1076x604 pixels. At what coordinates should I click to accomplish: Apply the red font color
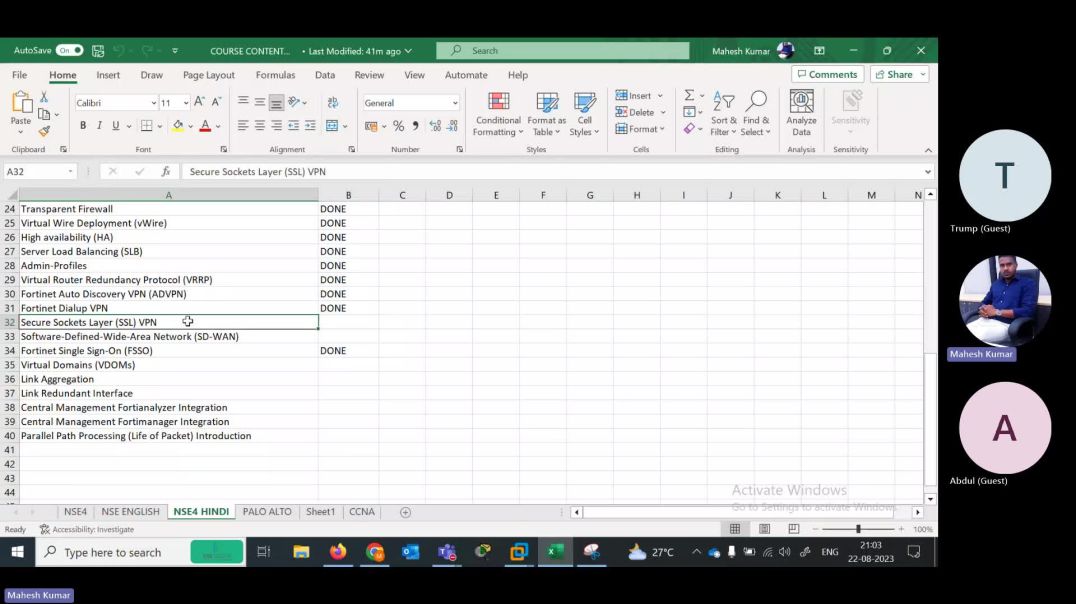(204, 126)
